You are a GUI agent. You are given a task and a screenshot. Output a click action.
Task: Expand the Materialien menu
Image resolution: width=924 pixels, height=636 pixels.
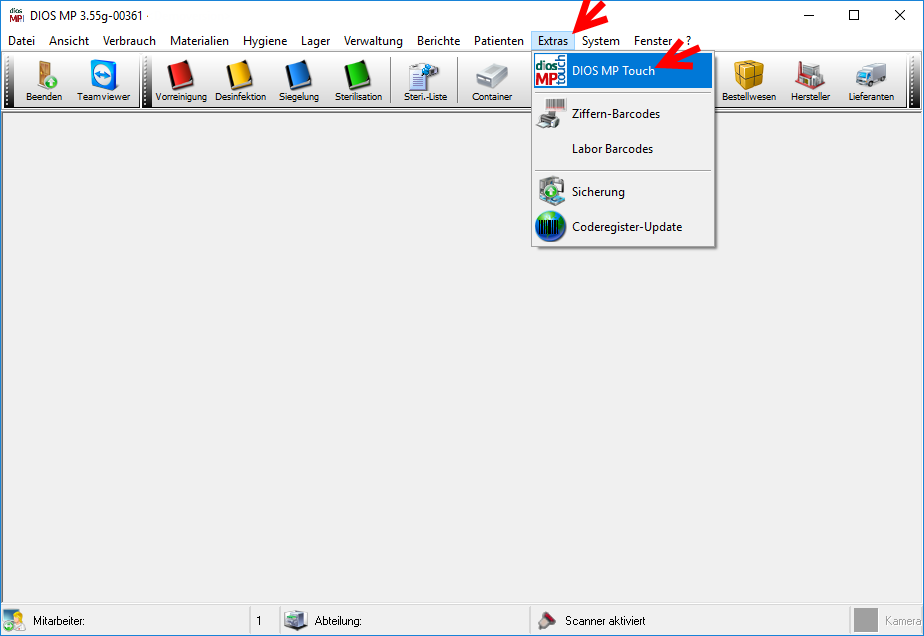point(199,41)
